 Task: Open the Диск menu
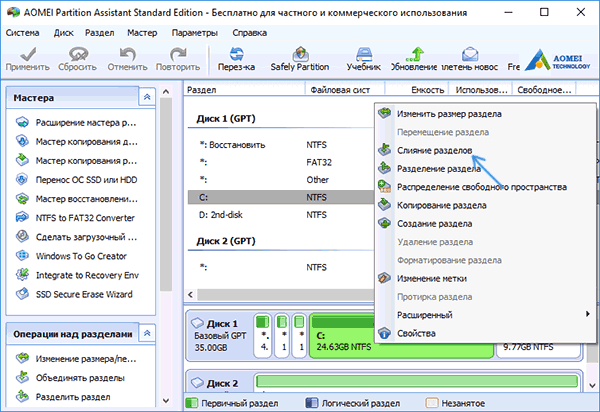tap(63, 33)
